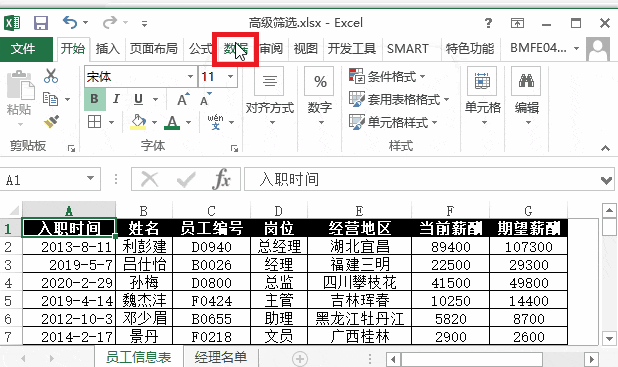Click the Borders grid icon
The image size is (618, 367).
(x=95, y=122)
